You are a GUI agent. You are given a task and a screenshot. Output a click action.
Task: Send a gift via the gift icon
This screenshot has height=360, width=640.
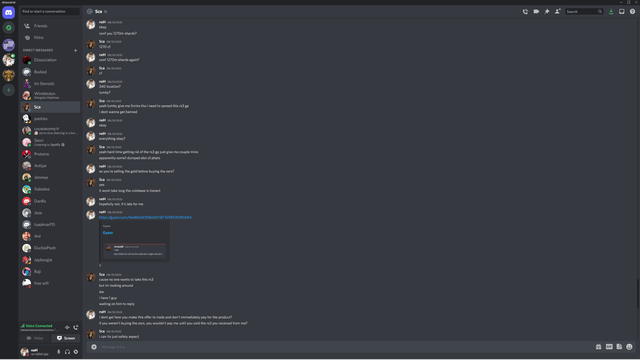[x=598, y=347]
